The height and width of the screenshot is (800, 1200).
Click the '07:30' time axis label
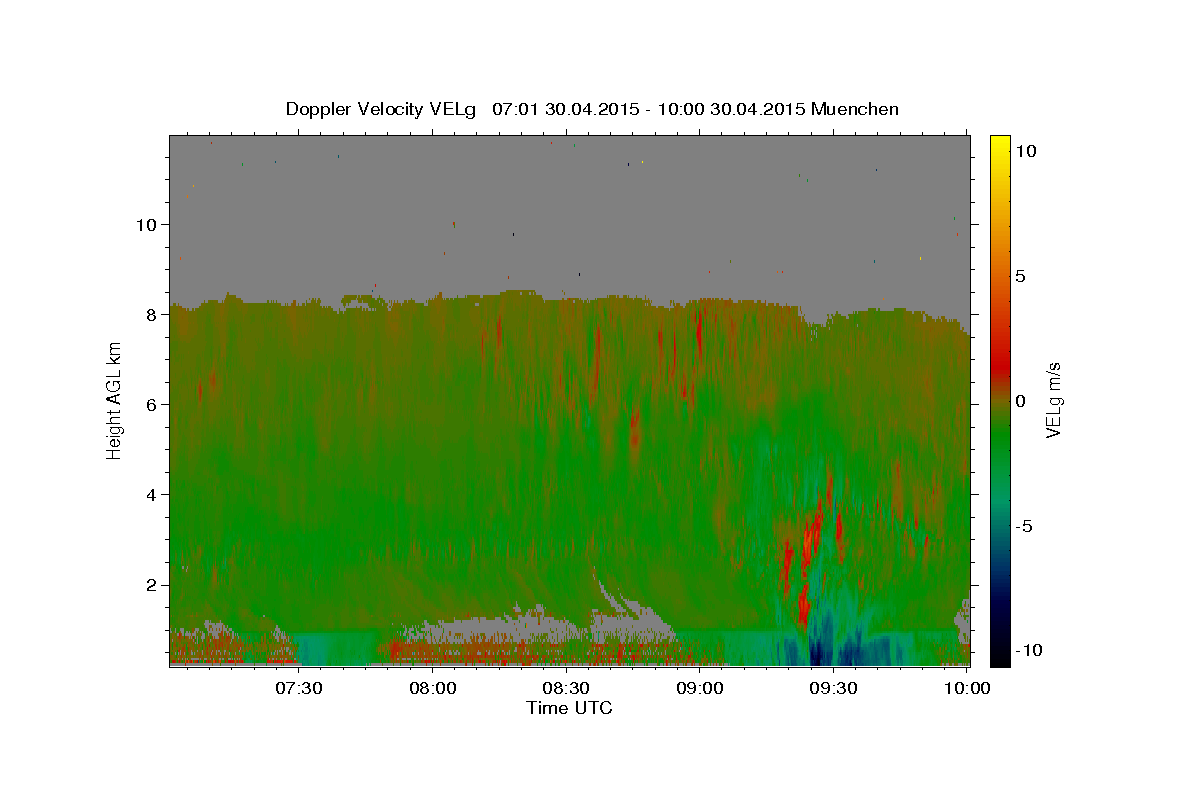298,688
